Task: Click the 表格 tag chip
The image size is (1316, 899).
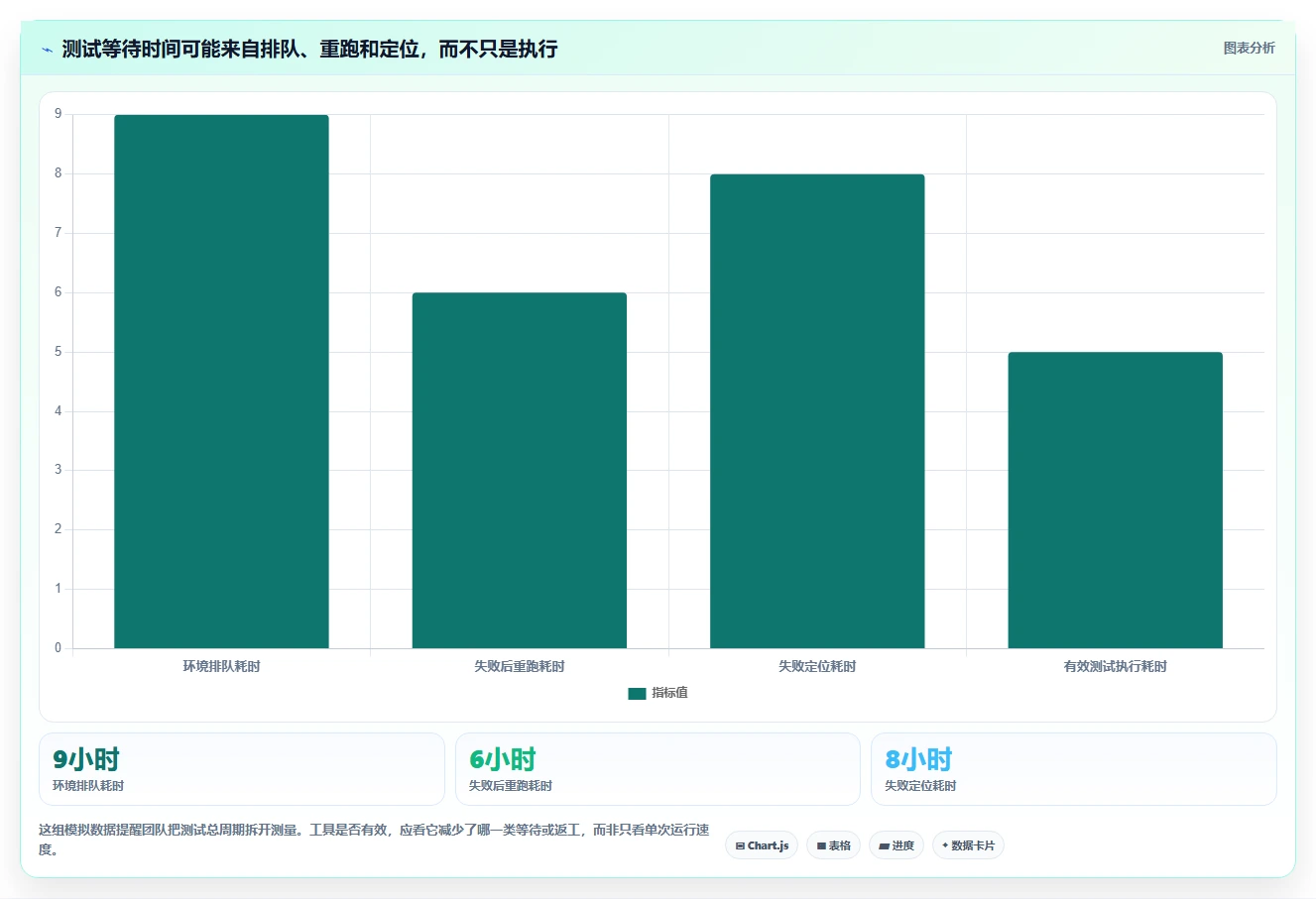Action: pyautogui.click(x=833, y=845)
